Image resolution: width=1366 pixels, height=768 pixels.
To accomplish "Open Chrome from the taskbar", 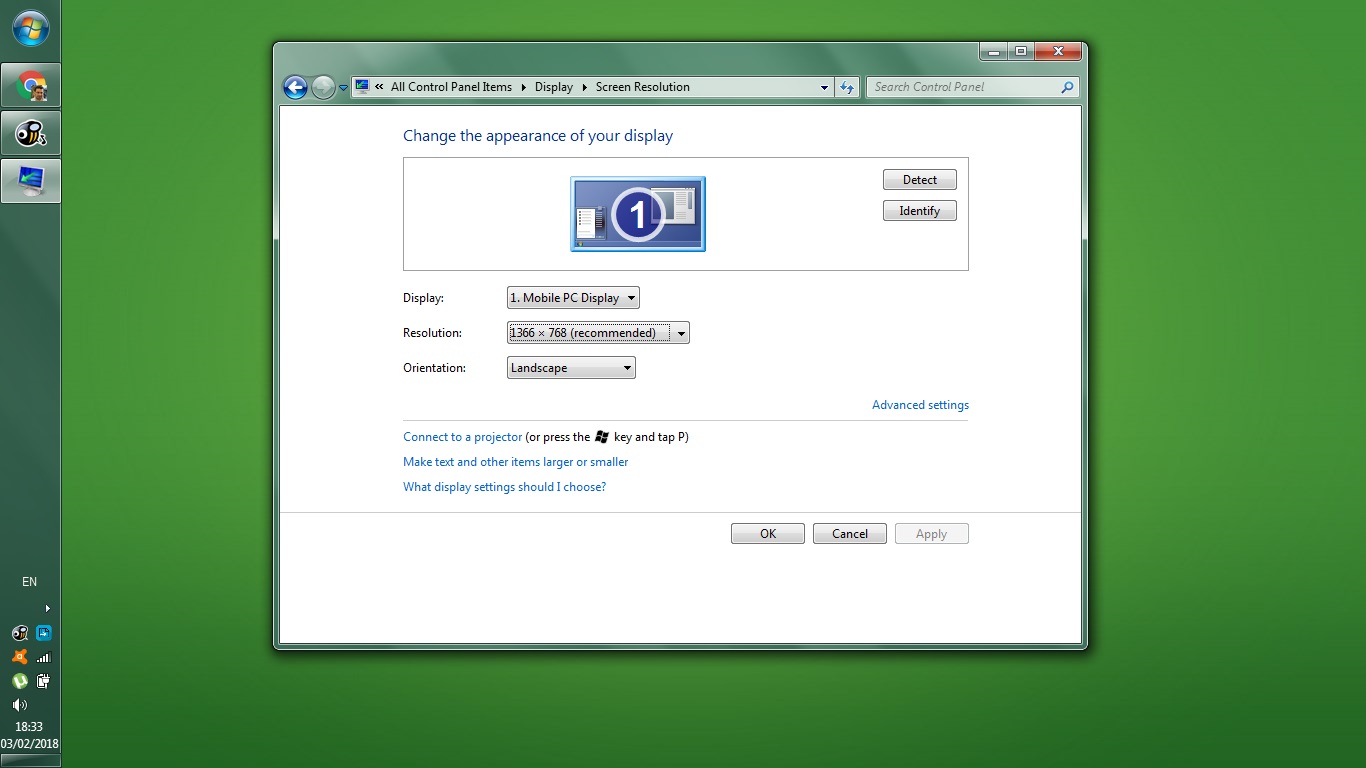I will tap(31, 85).
